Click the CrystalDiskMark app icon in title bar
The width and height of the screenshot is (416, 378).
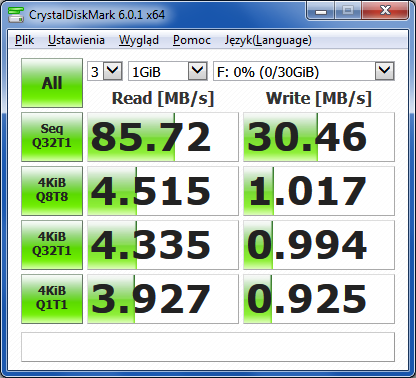pos(15,15)
